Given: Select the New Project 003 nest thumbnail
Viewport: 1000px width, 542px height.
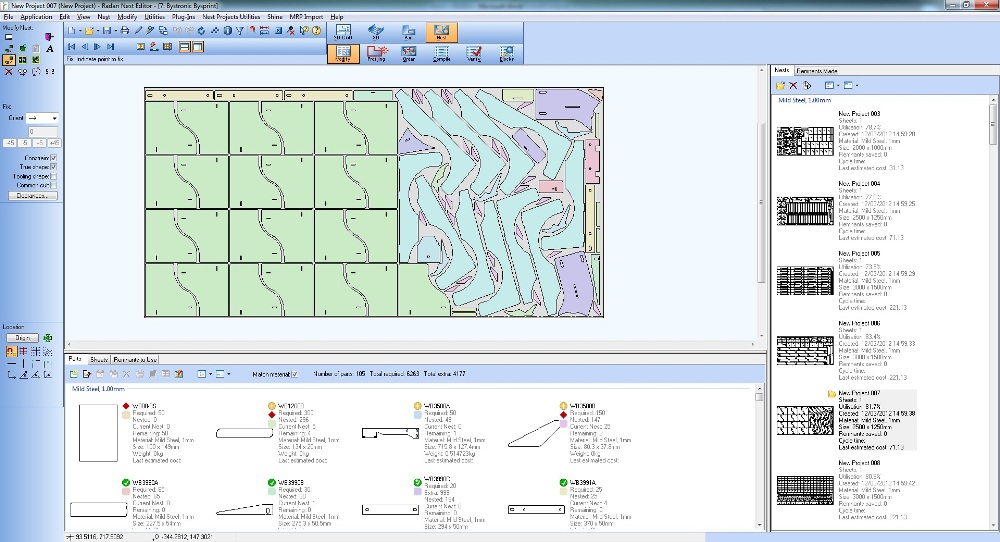Looking at the screenshot, I should coord(806,142).
